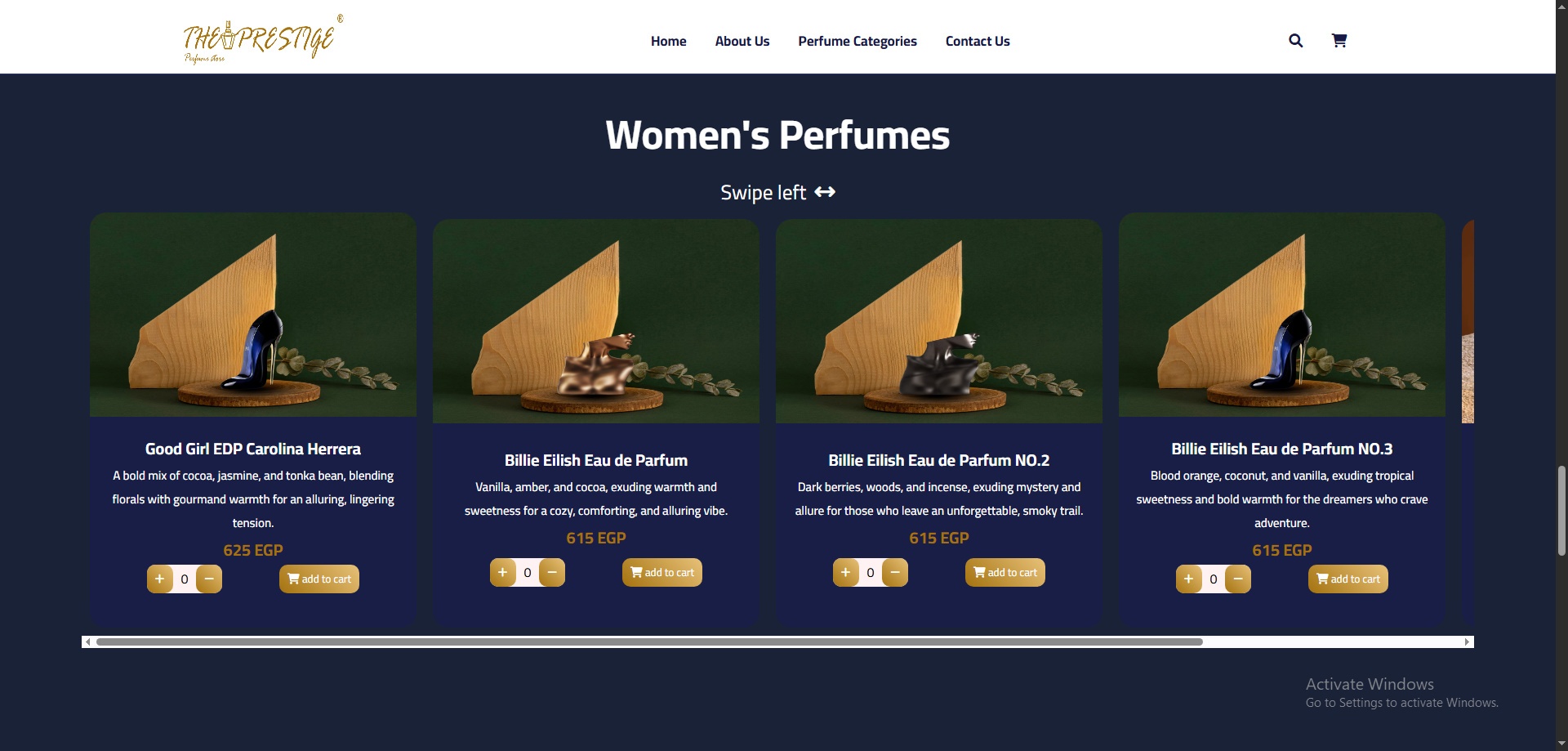Screen dimensions: 1568x751
Task: Open the Contact Us page
Action: (x=978, y=41)
